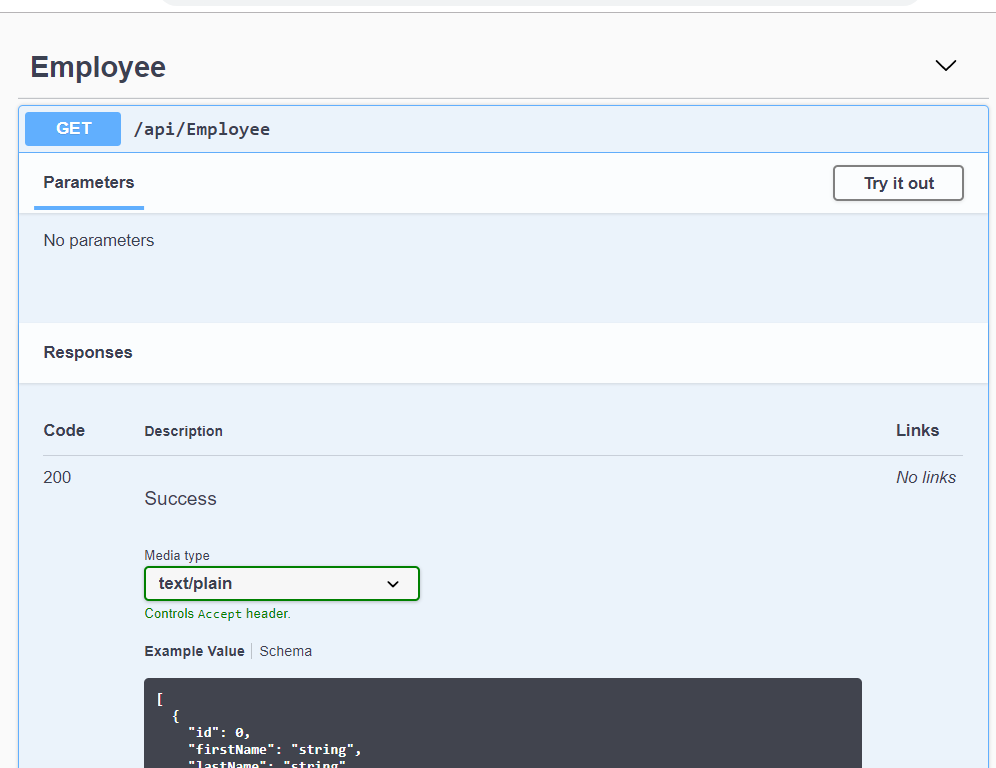996x768 pixels.
Task: Click the No parameters text
Action: 99,240
